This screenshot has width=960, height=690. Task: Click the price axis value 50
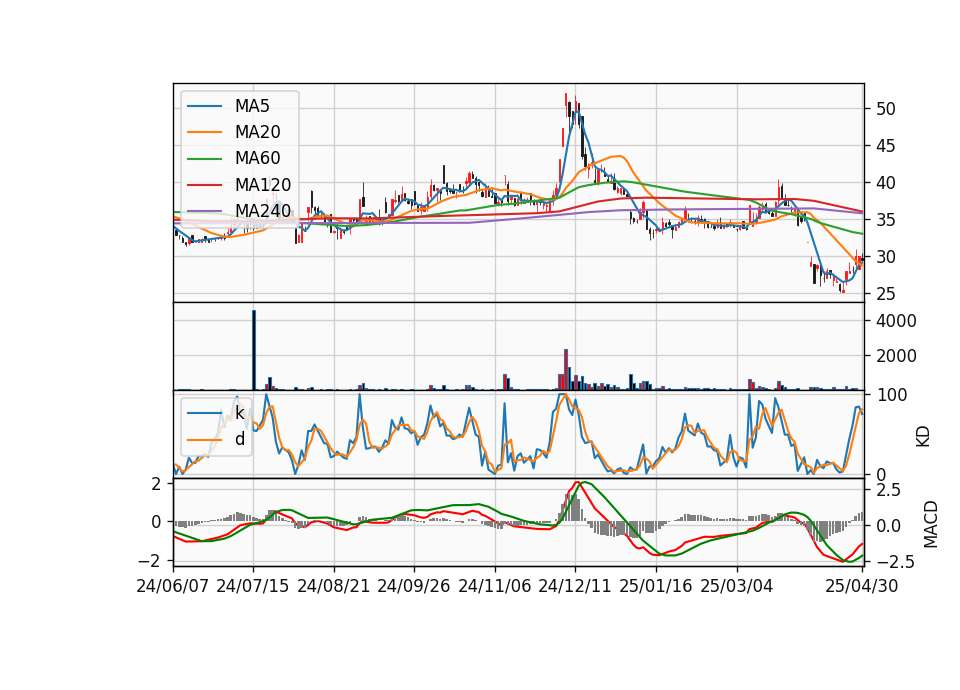(886, 110)
